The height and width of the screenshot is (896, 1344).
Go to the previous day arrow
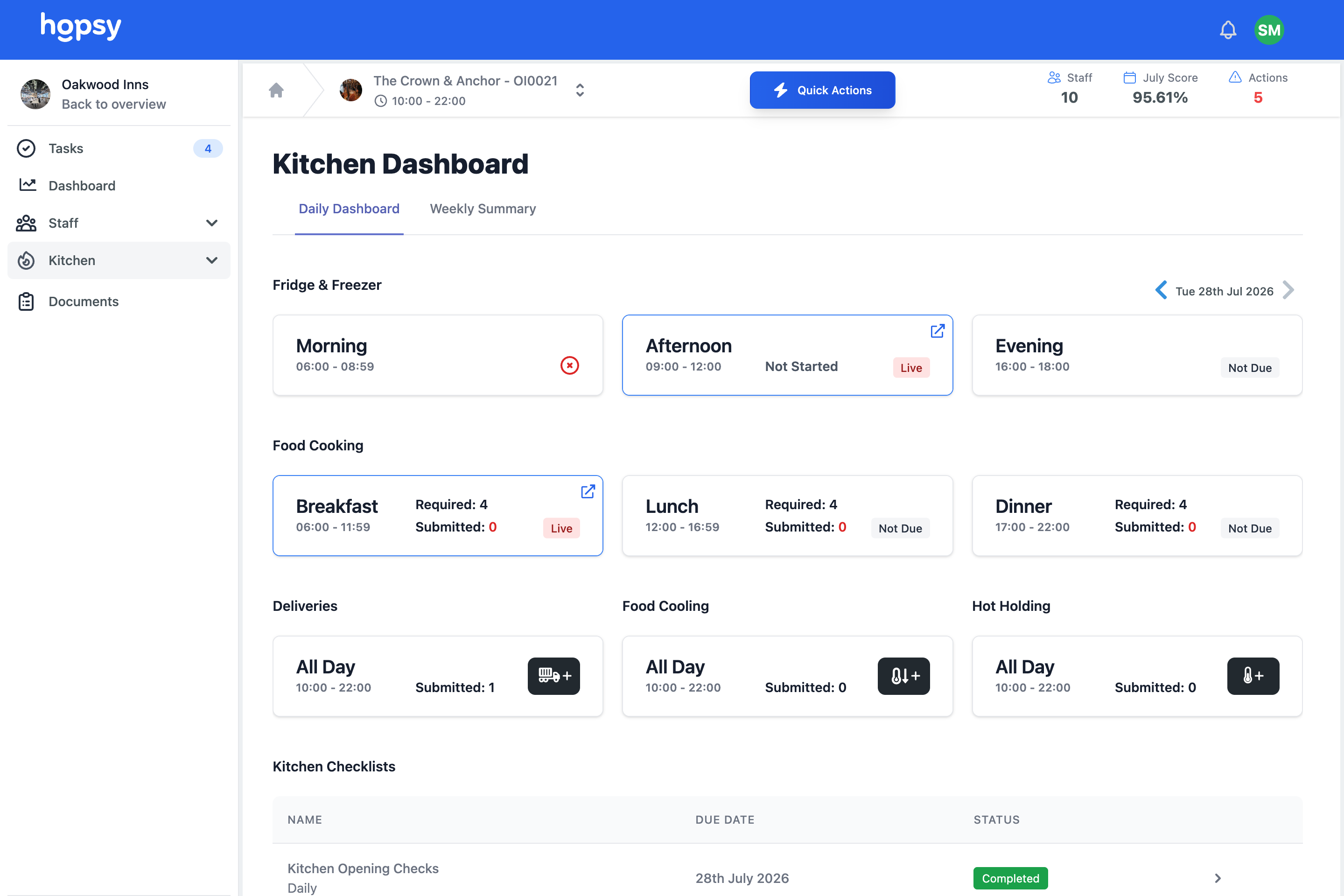coord(1161,290)
